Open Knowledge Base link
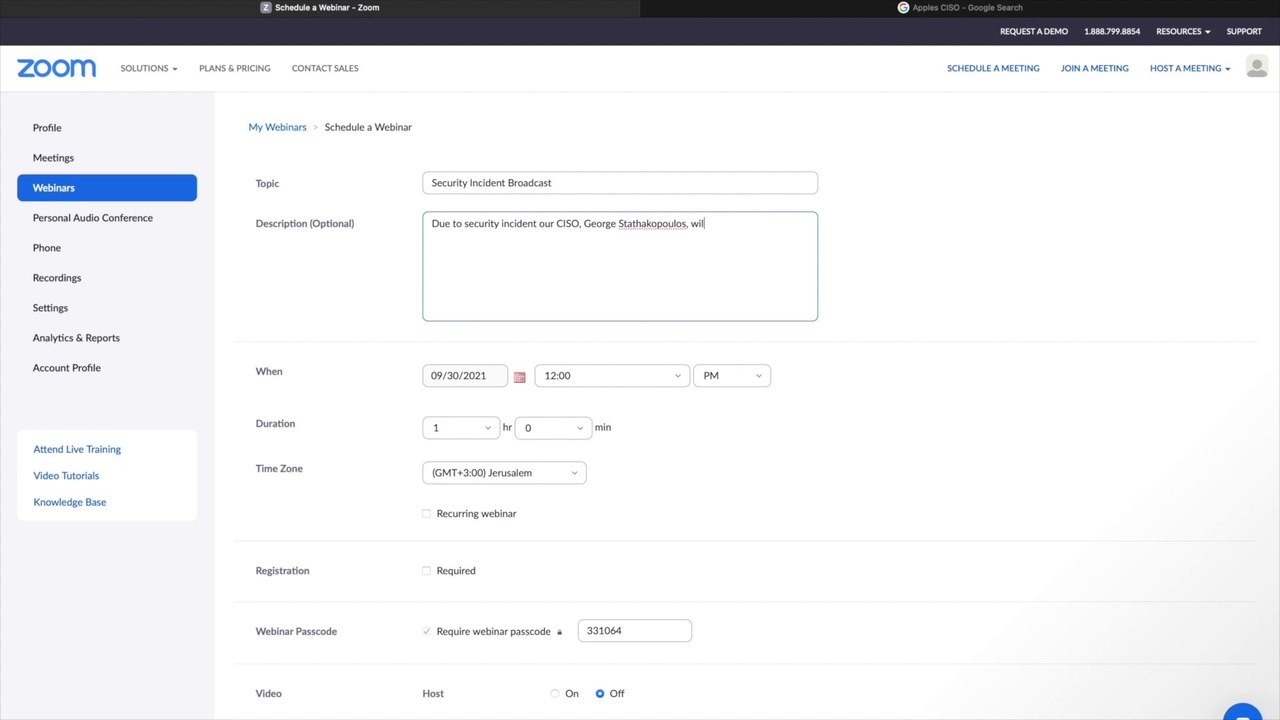This screenshot has height=720, width=1280. (70, 503)
